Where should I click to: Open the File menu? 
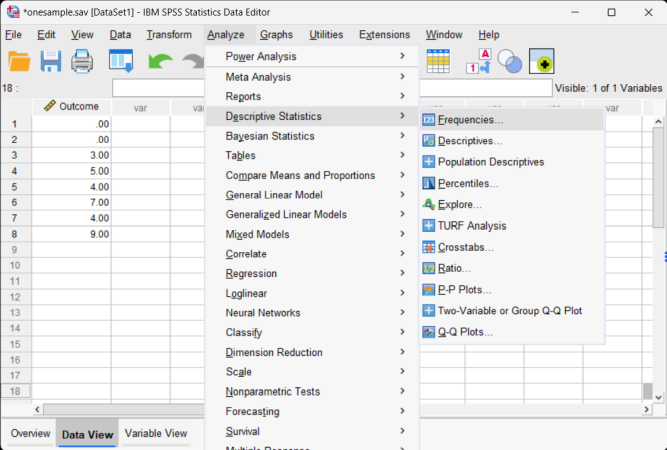point(13,34)
